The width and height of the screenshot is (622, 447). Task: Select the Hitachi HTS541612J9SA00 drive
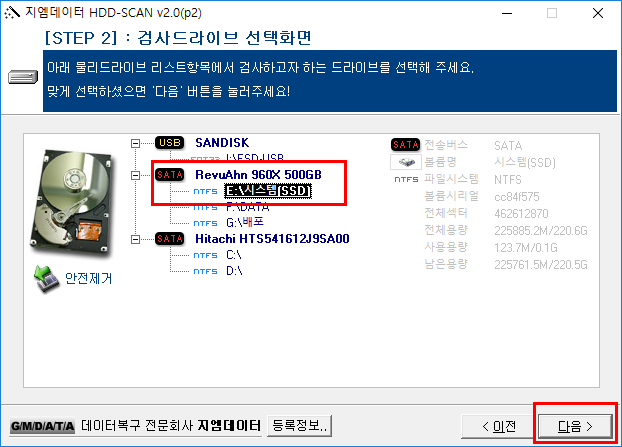click(x=272, y=239)
